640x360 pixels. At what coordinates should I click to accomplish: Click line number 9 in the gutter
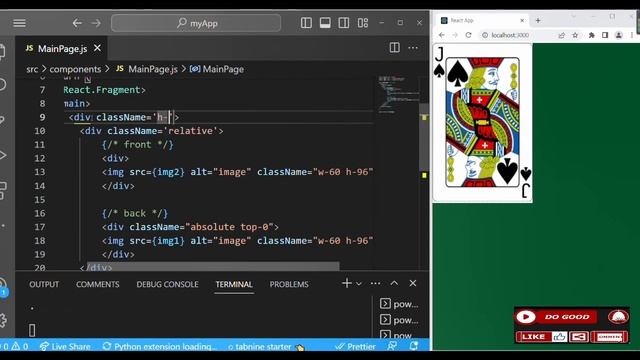tap(42, 118)
